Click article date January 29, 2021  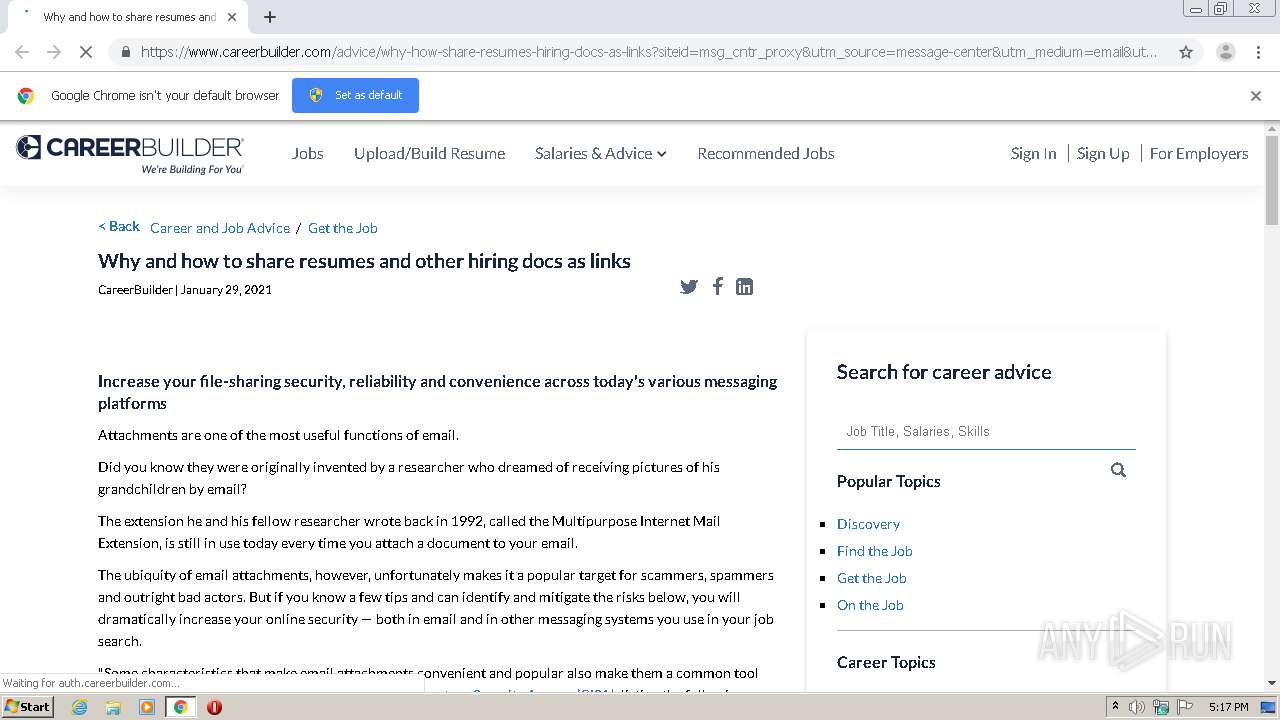pyautogui.click(x=226, y=290)
